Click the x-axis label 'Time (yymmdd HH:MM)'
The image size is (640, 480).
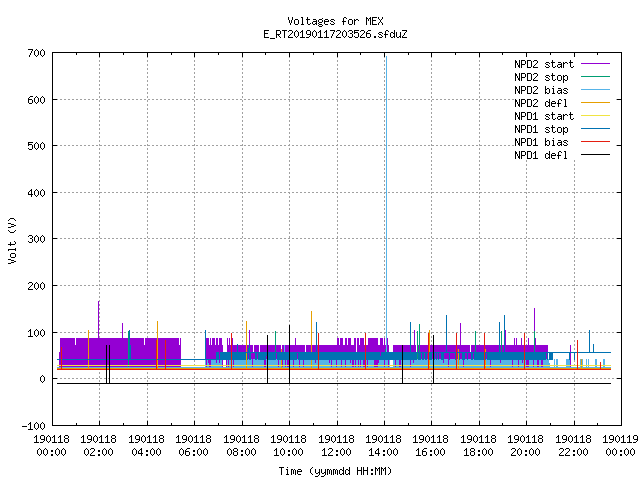pos(335,471)
